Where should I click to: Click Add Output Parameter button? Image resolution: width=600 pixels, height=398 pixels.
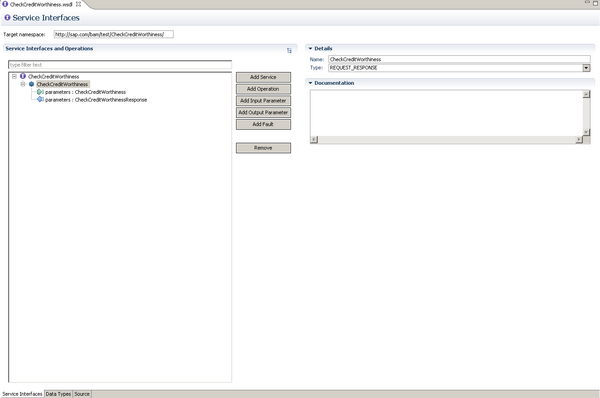pyautogui.click(x=263, y=113)
